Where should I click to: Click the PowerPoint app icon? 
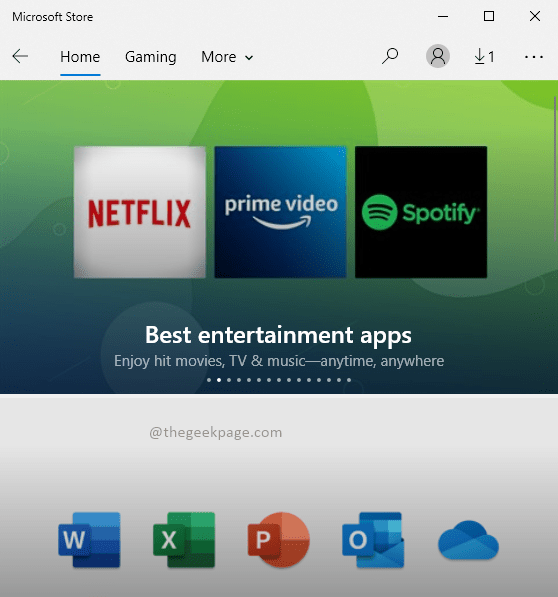[279, 540]
